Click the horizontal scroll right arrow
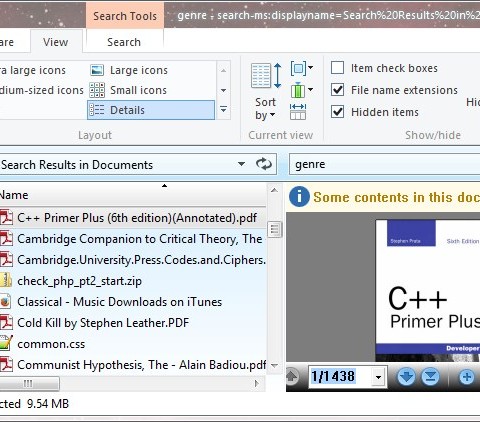Viewport: 480px width, 422px height. tap(257, 384)
